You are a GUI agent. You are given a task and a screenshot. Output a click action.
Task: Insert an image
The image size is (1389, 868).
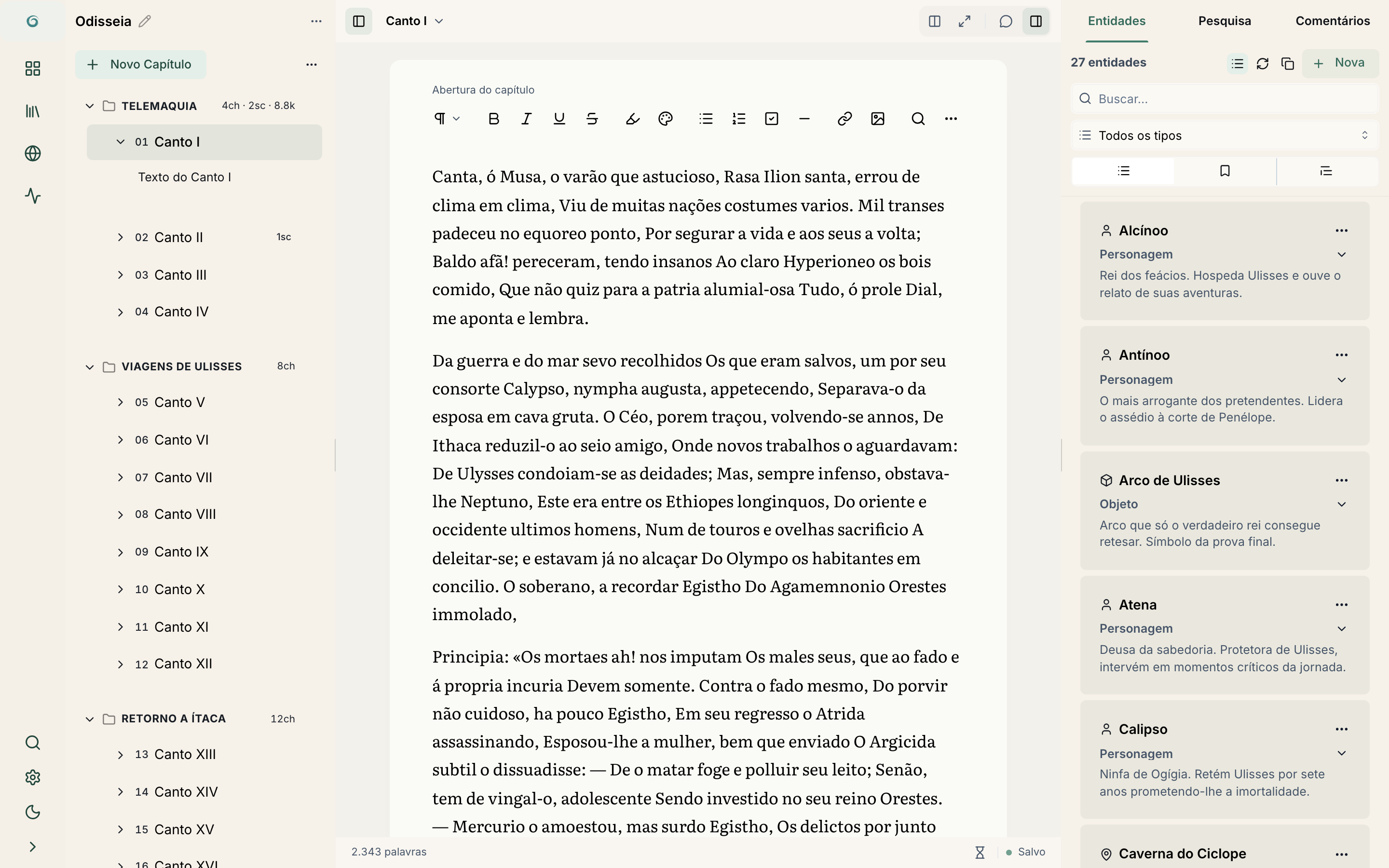pyautogui.click(x=878, y=119)
